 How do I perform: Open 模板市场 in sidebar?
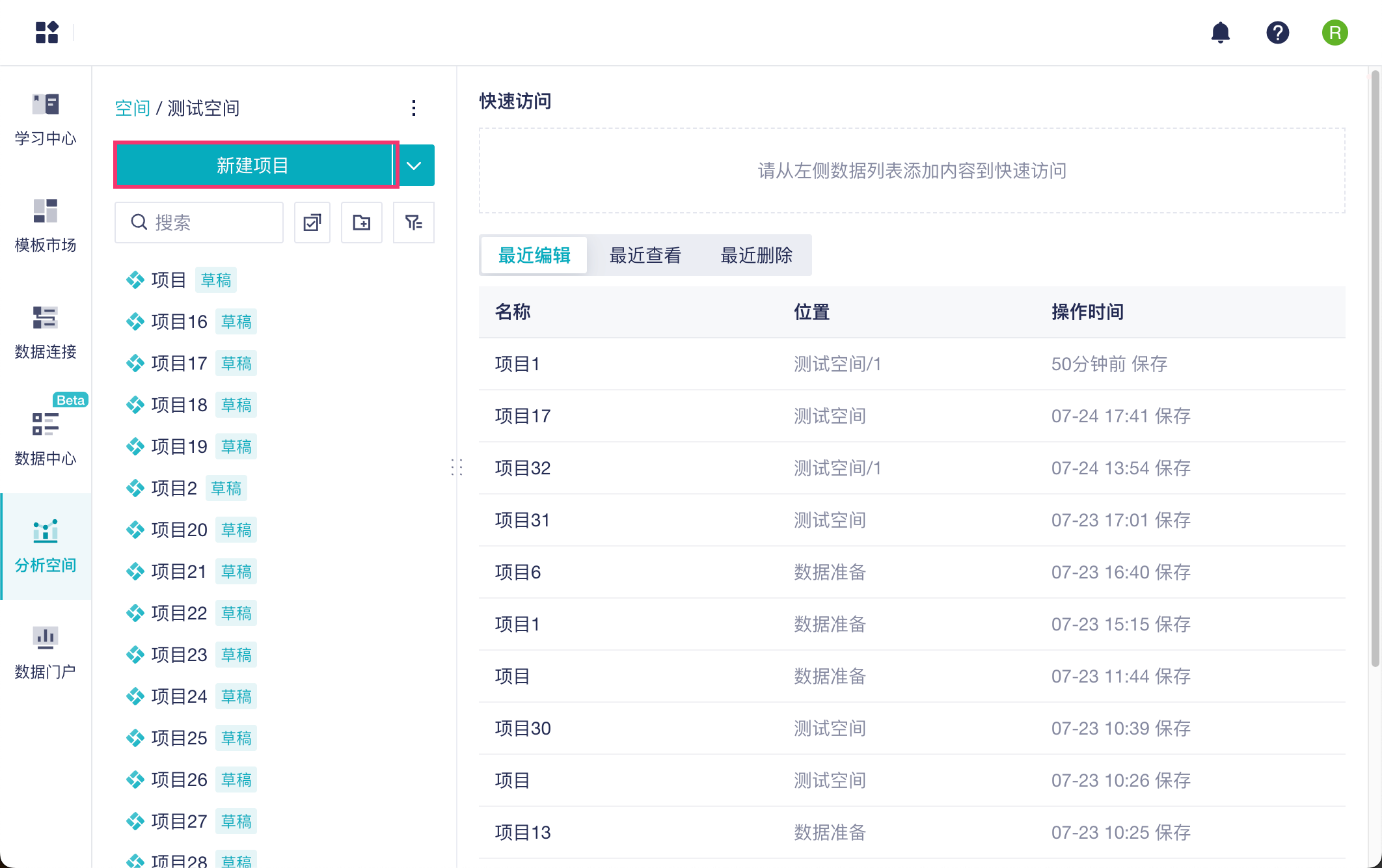coord(46,226)
